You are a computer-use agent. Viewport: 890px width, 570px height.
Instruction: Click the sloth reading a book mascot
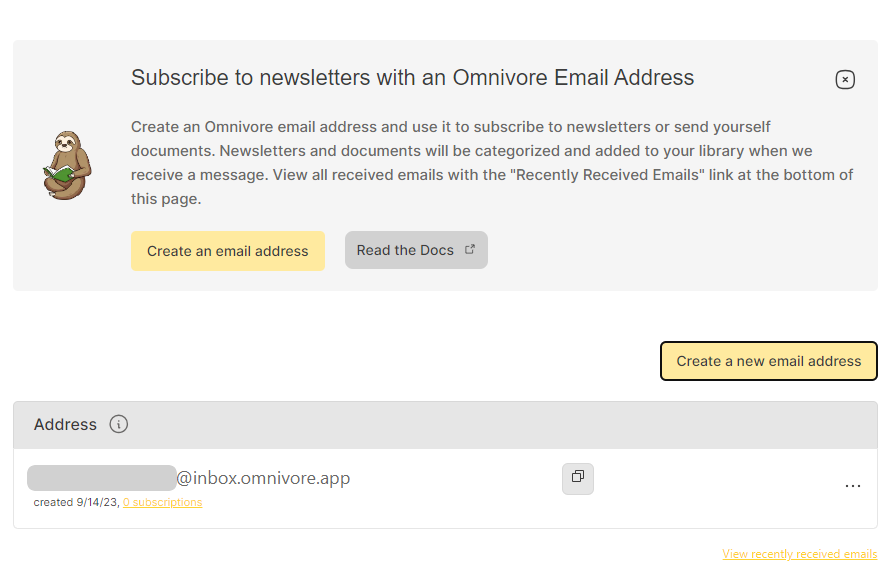click(x=67, y=165)
